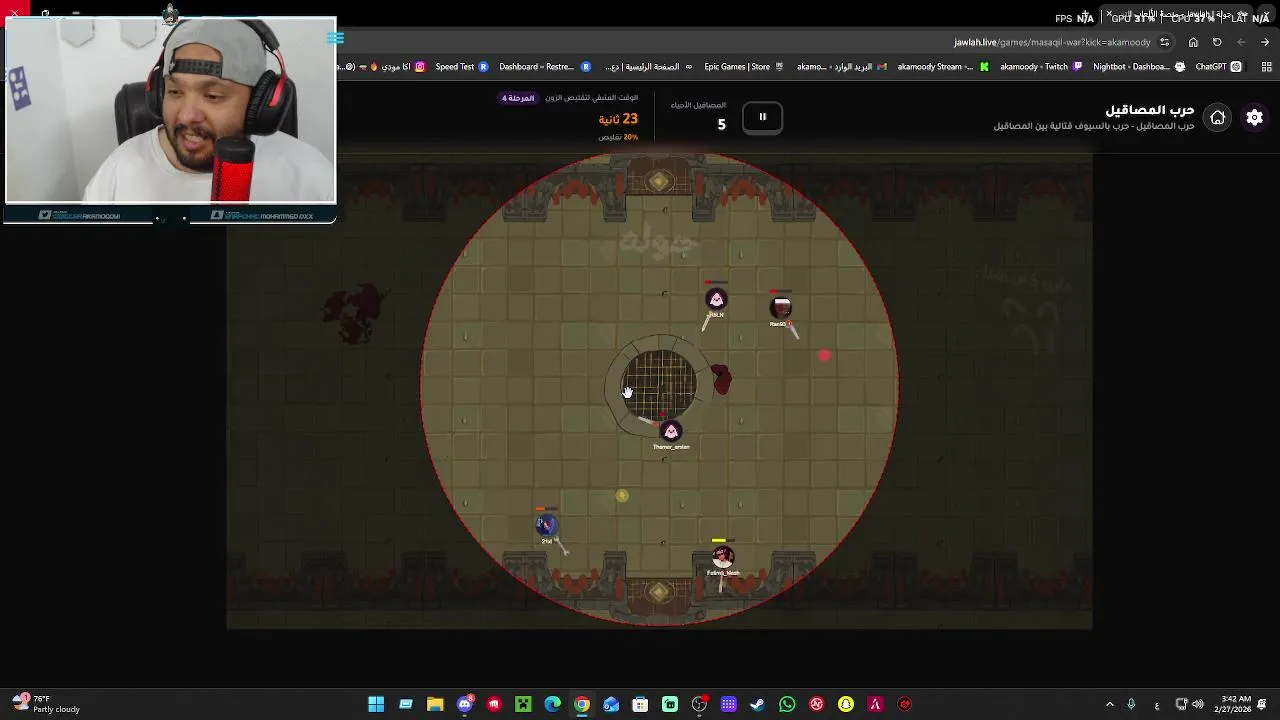Open WhatsApp from the taskbar
The image size is (1280, 720).
[x=787, y=704]
